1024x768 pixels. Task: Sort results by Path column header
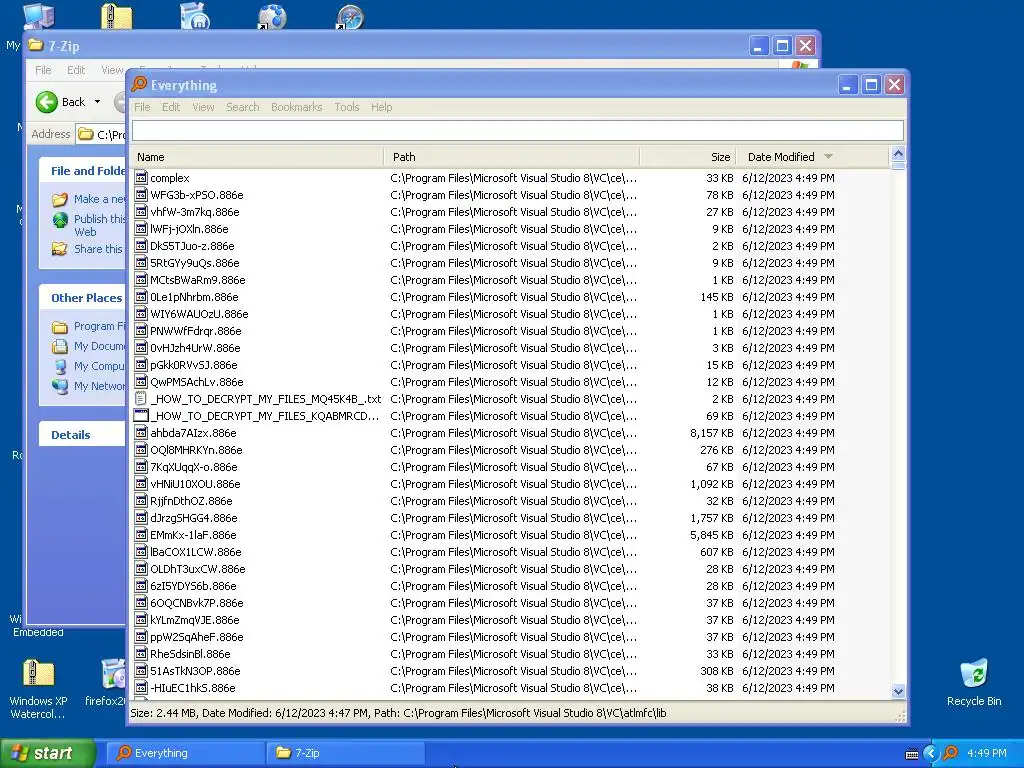coord(512,157)
